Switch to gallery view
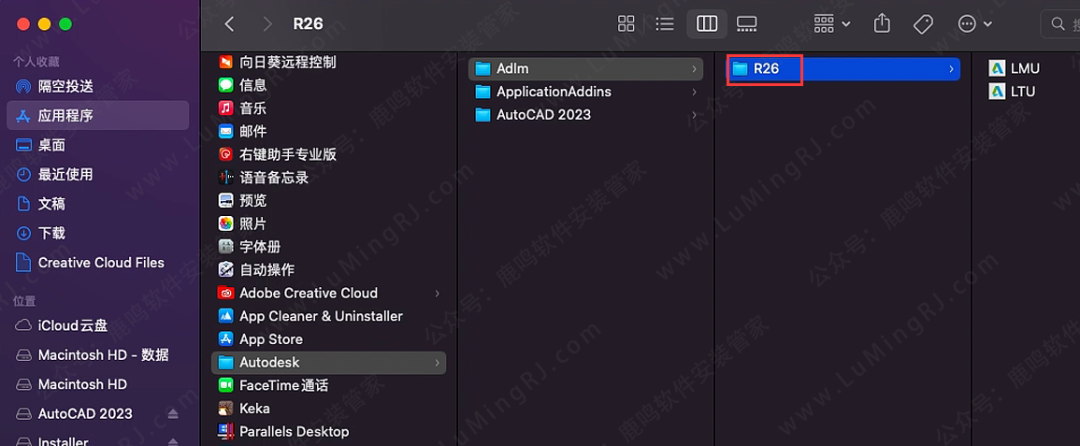This screenshot has height=446, width=1080. 746,23
